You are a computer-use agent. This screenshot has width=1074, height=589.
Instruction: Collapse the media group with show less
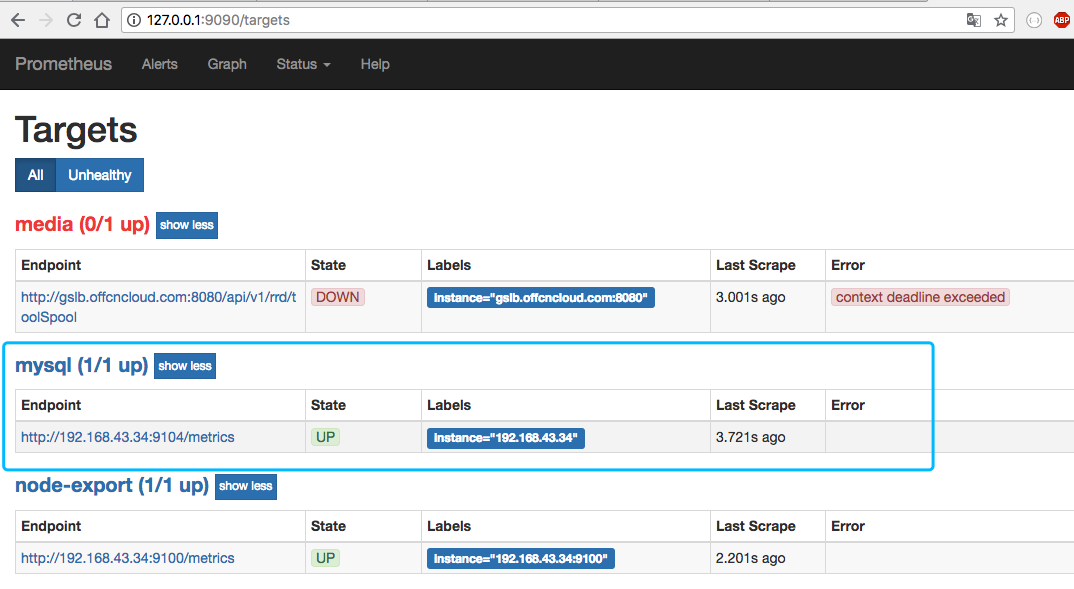tap(186, 225)
